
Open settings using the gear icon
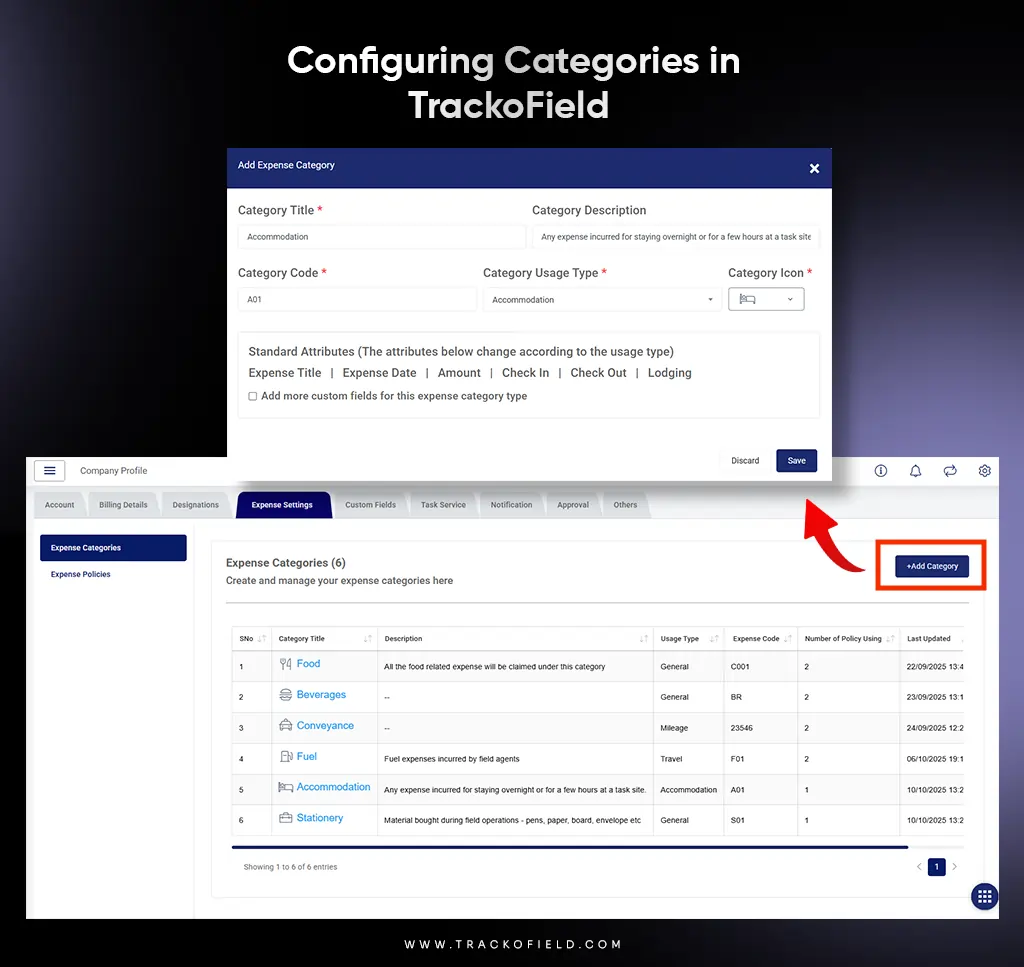click(984, 470)
